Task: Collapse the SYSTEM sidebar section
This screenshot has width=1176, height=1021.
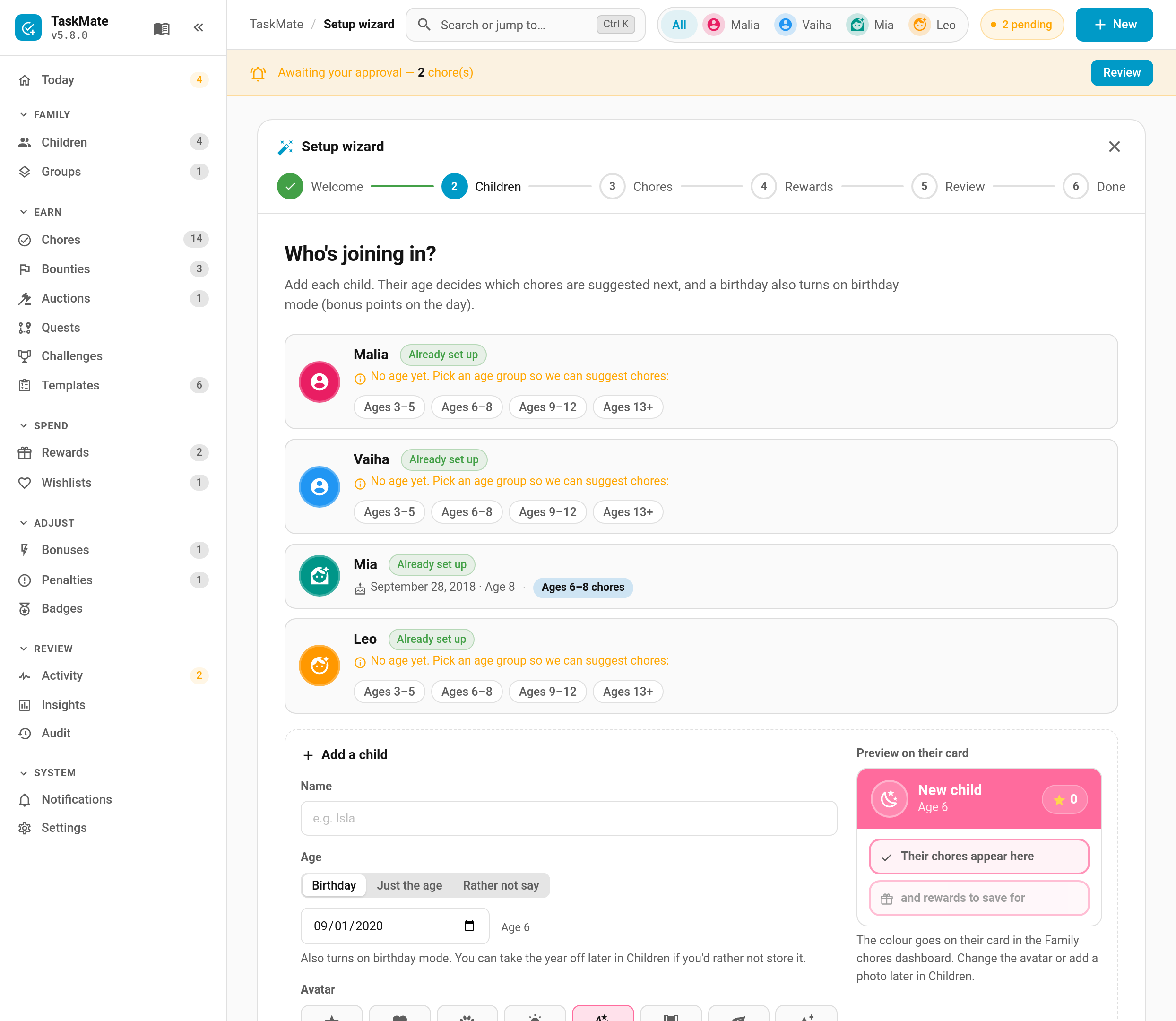Action: [47, 772]
